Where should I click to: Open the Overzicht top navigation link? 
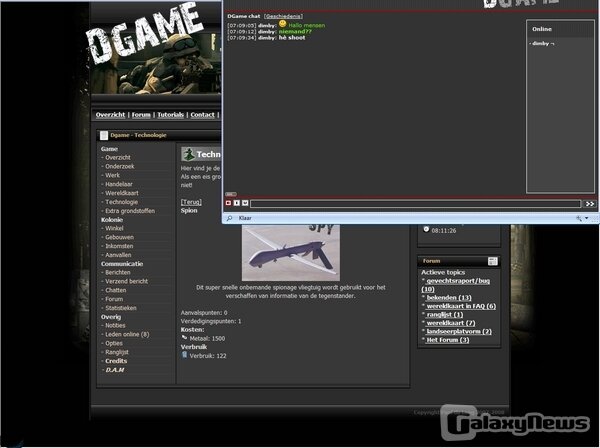(x=111, y=115)
